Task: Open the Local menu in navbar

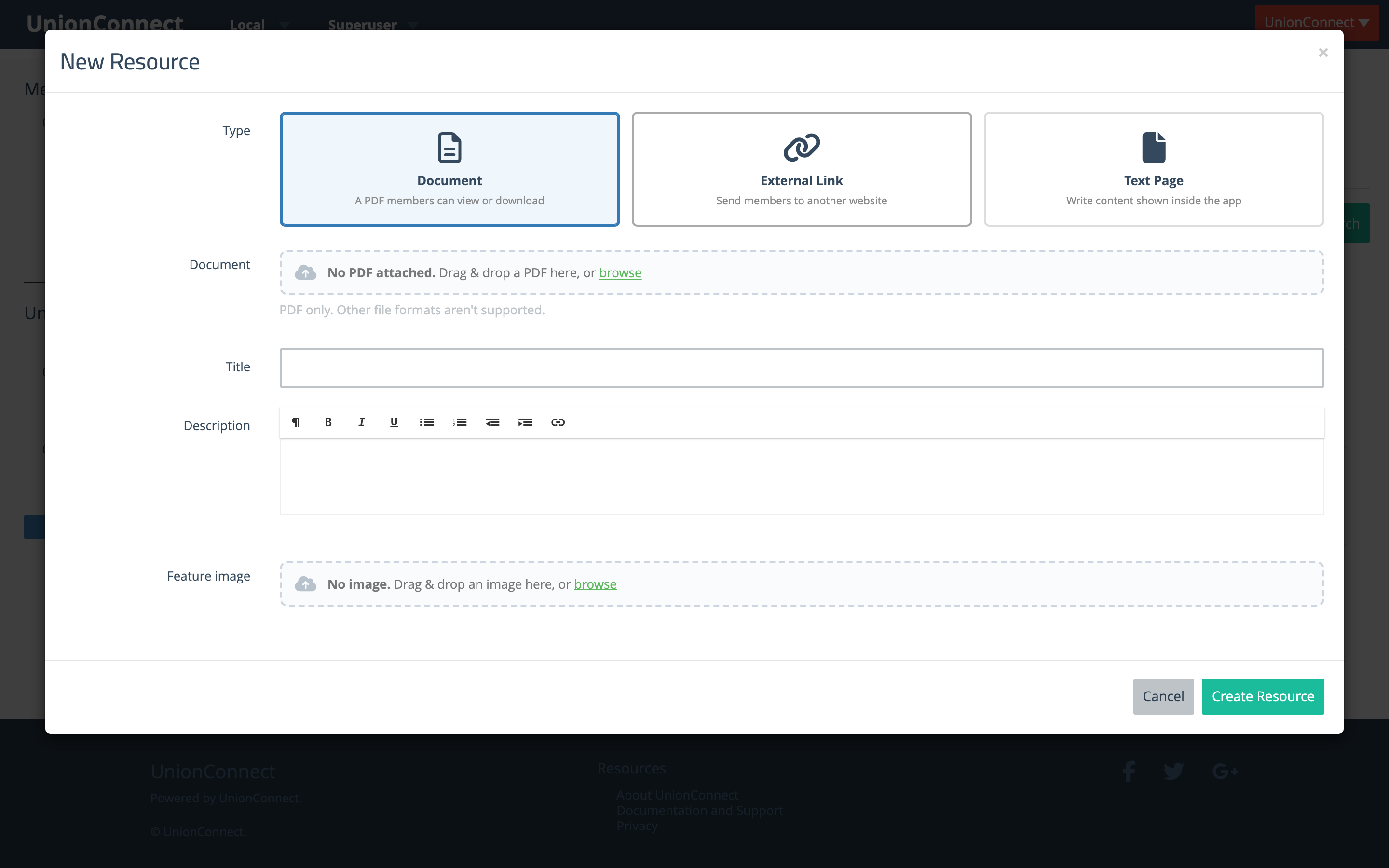Action: [259, 25]
